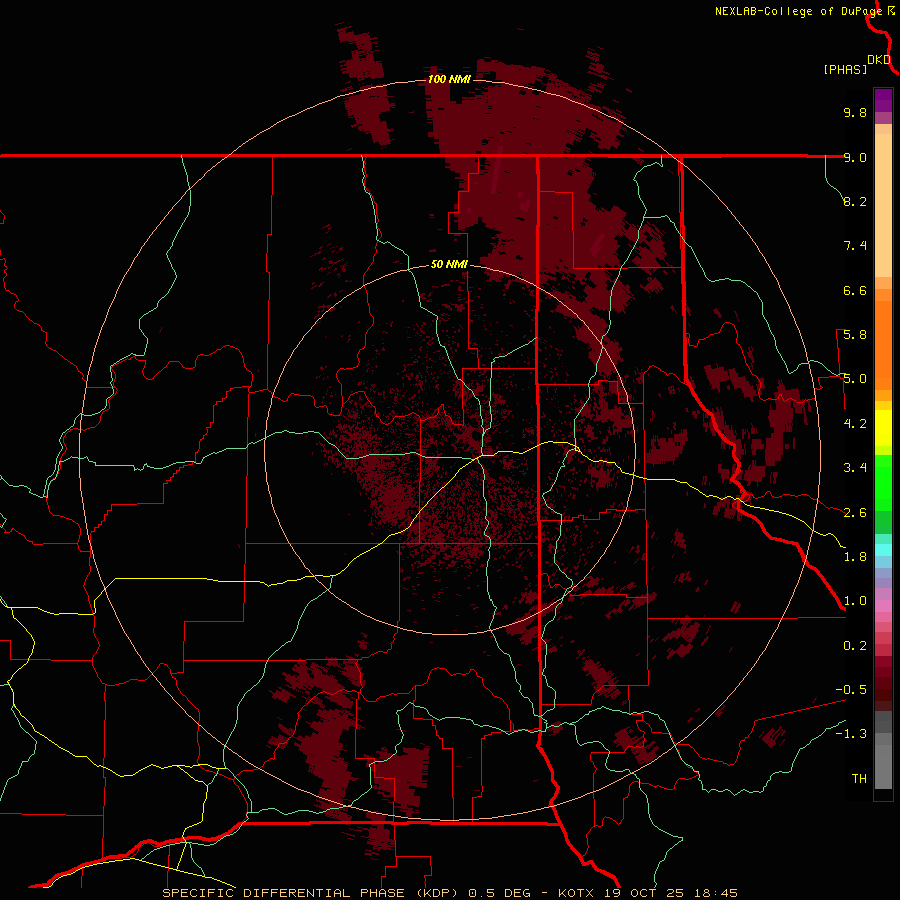Pick the purple band atop the color scale

pos(883,100)
